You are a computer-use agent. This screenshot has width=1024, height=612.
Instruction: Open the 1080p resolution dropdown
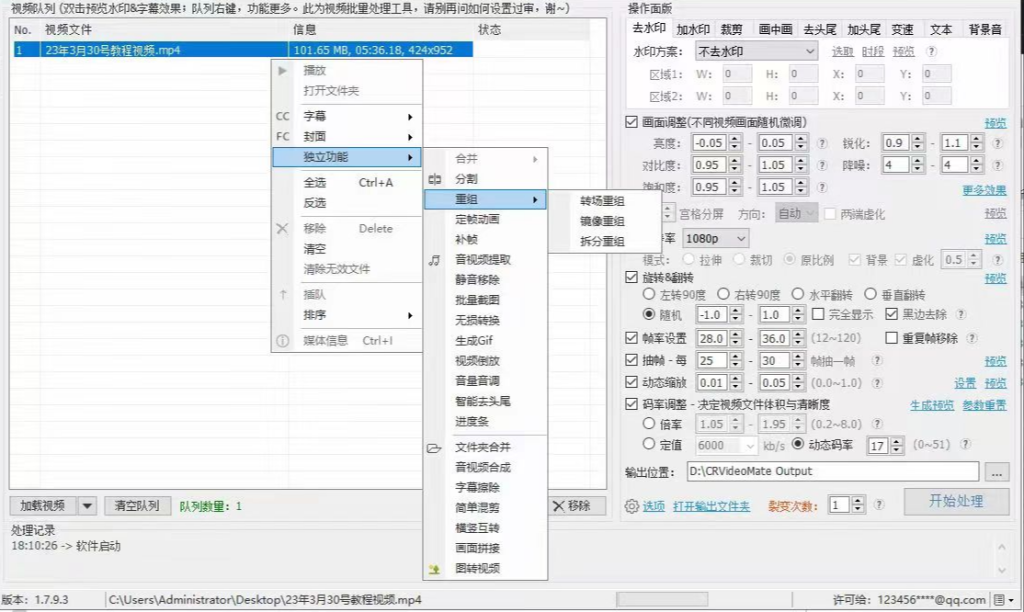(715, 238)
